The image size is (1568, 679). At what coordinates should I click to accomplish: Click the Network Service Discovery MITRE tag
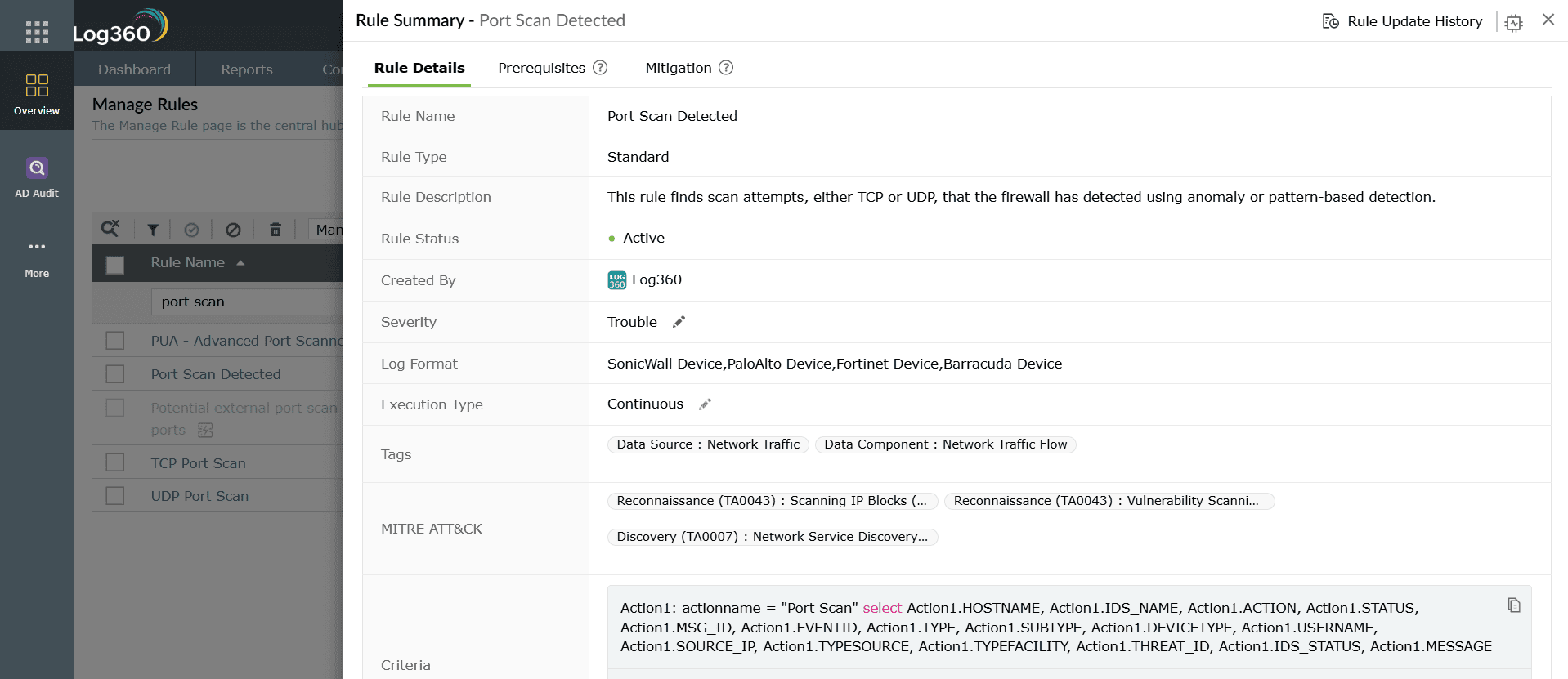click(x=773, y=537)
